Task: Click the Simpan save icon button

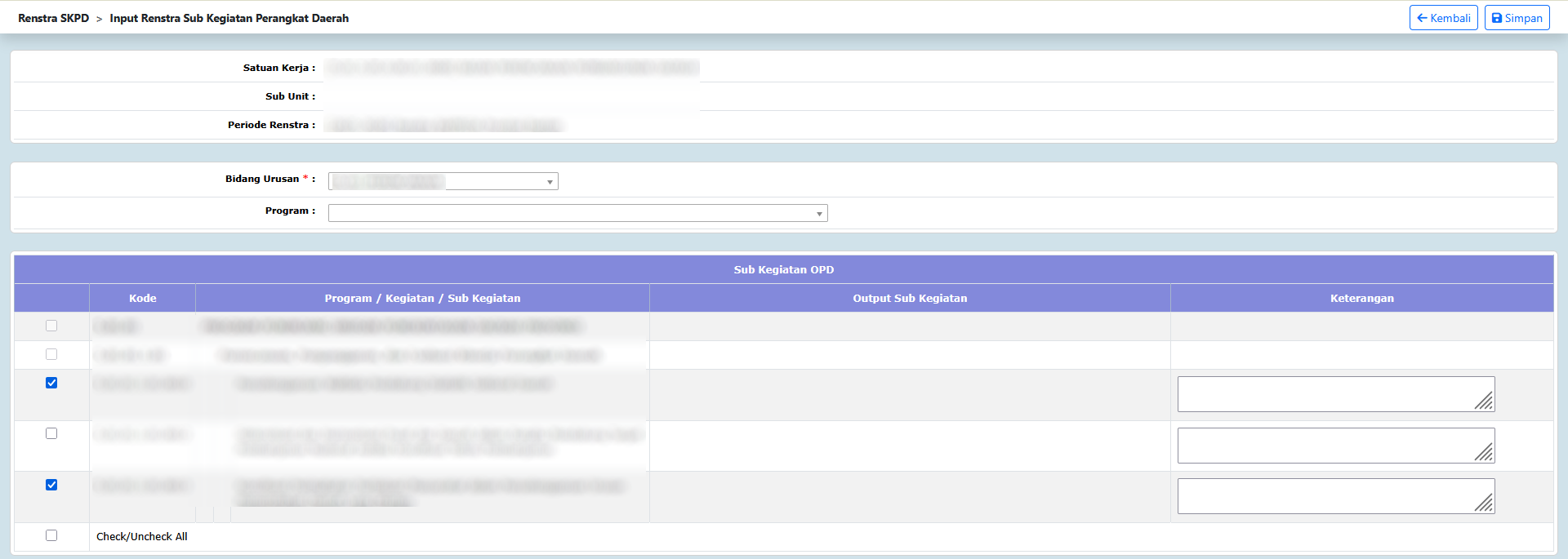Action: [1517, 18]
